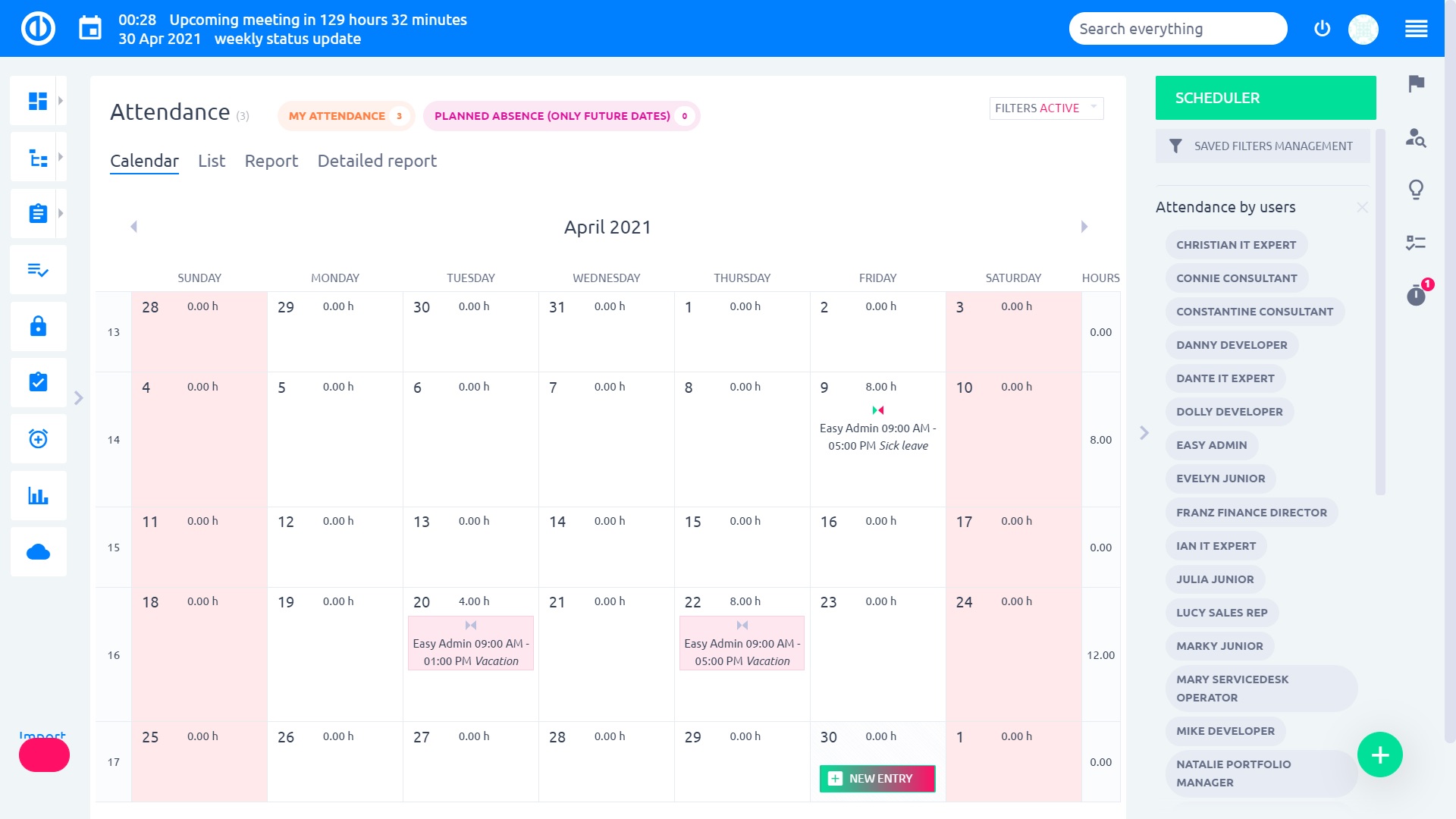Open Saved Filters Management
Screen dimensions: 1456x819
[1263, 146]
